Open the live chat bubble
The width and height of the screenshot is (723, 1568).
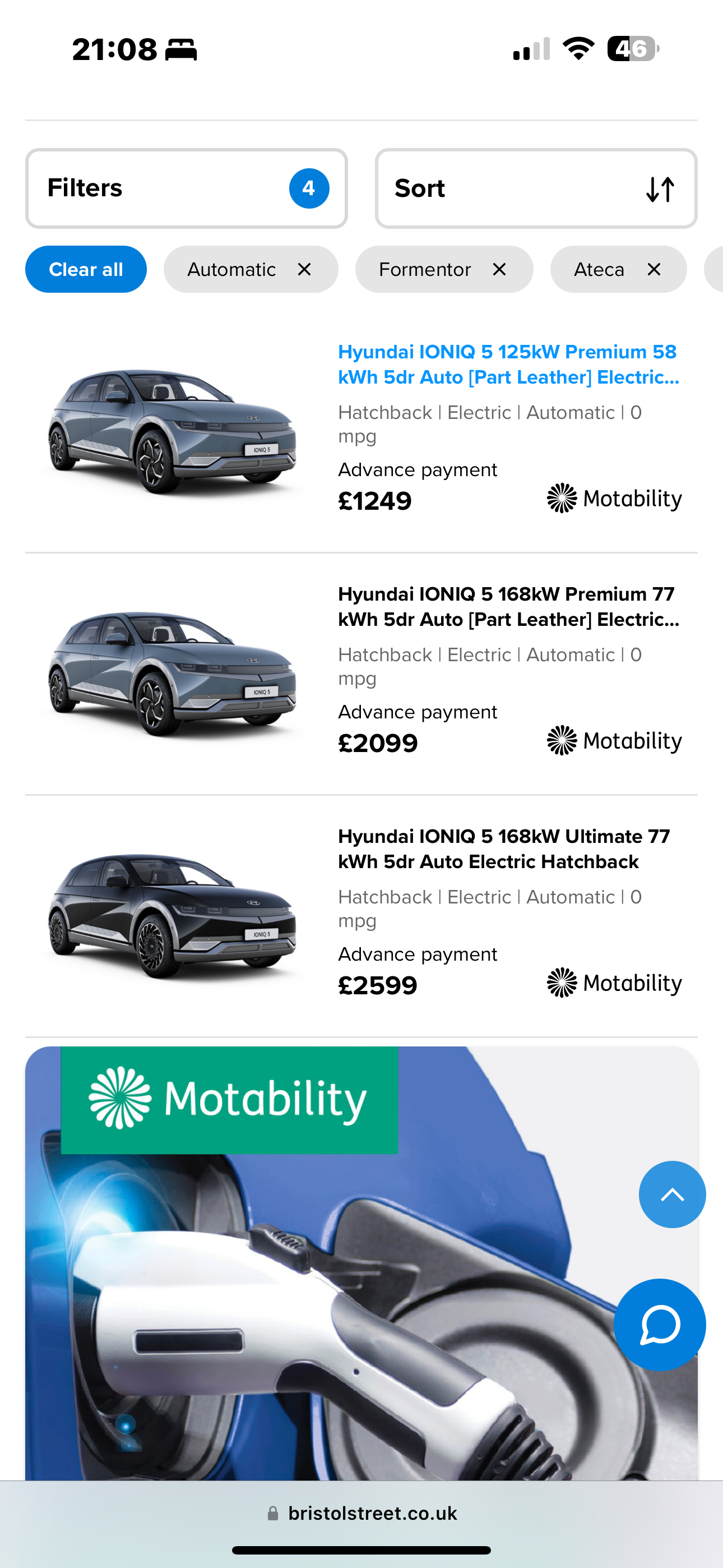pos(659,1325)
